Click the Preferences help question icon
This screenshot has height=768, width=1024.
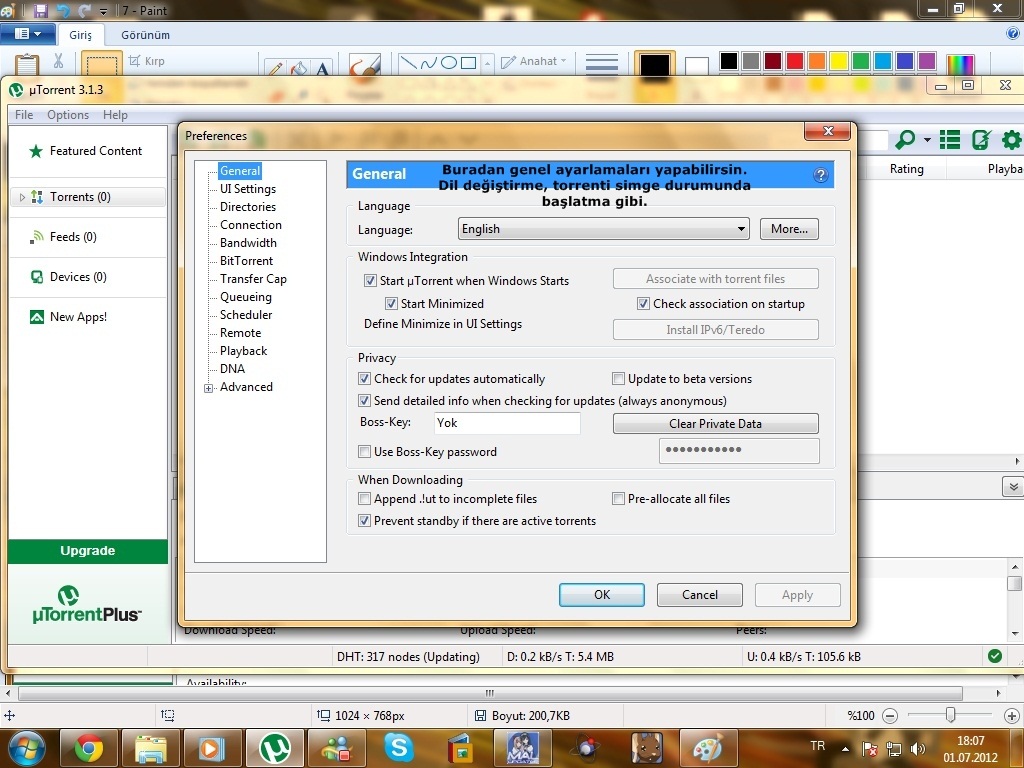821,175
